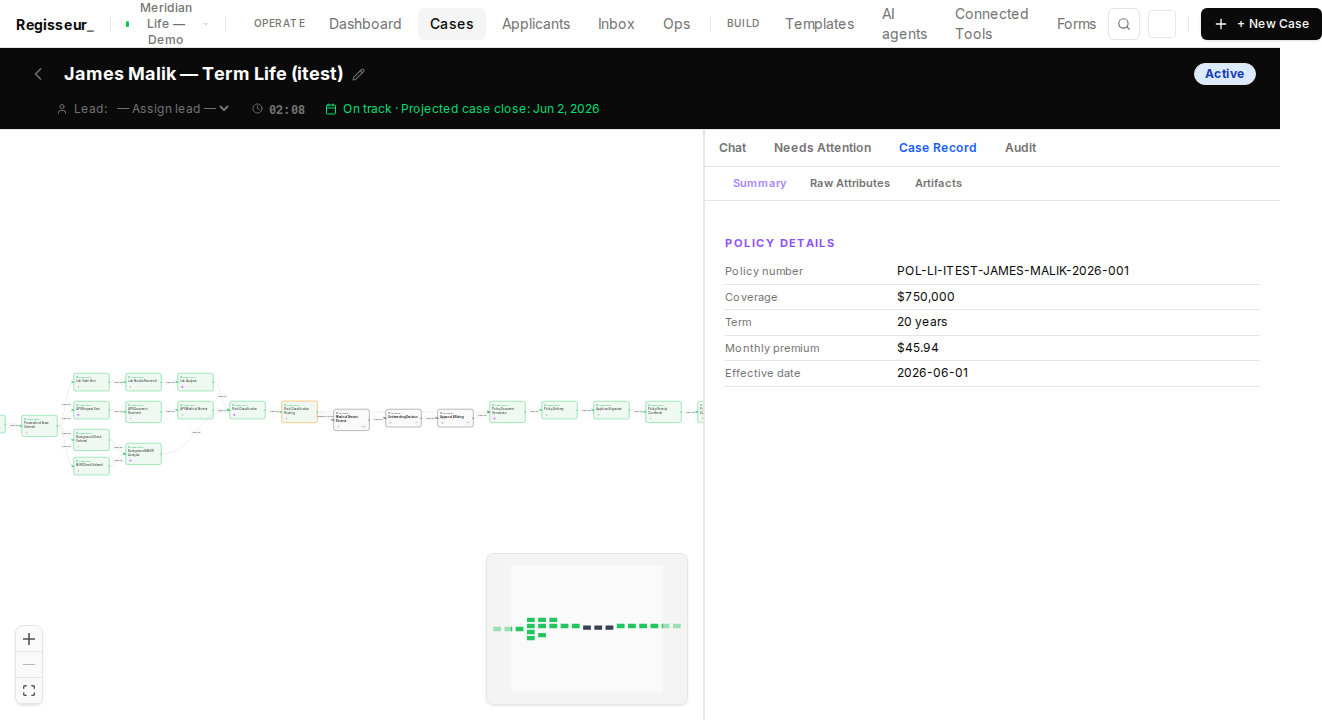Image resolution: width=1322 pixels, height=720 pixels.
Task: Open search with the magnifier icon
Action: click(1124, 24)
